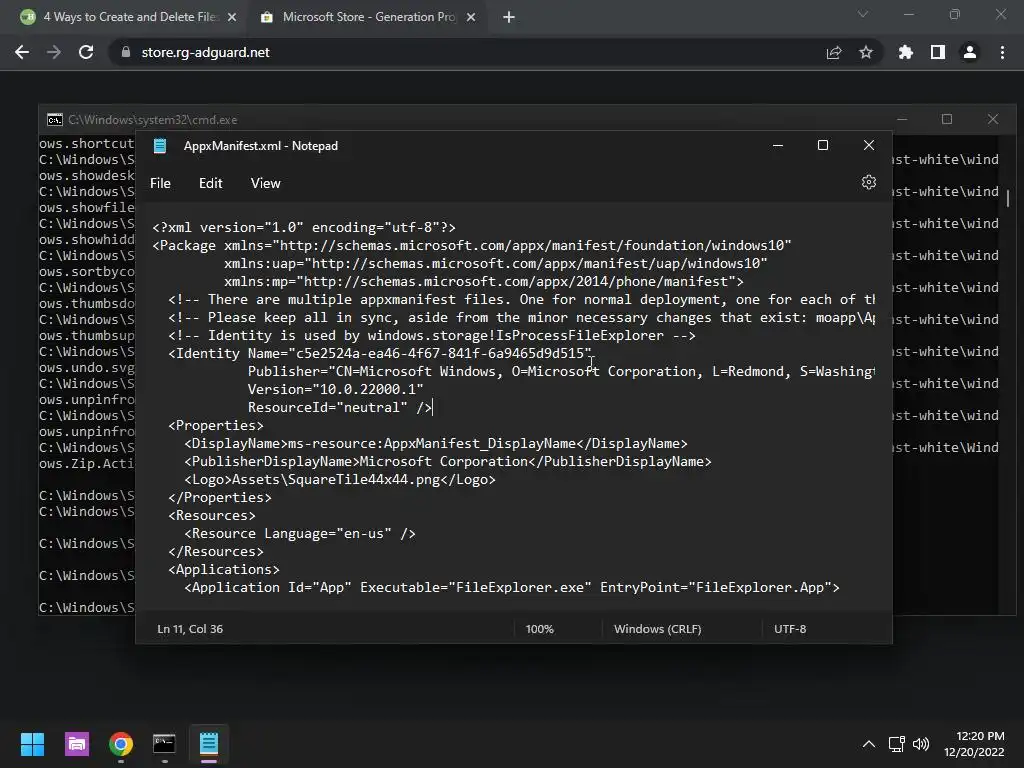Open Notepad settings gear

pyautogui.click(x=869, y=182)
